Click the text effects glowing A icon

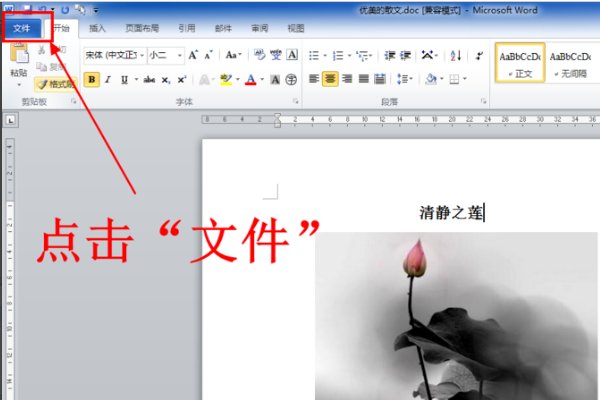point(204,80)
